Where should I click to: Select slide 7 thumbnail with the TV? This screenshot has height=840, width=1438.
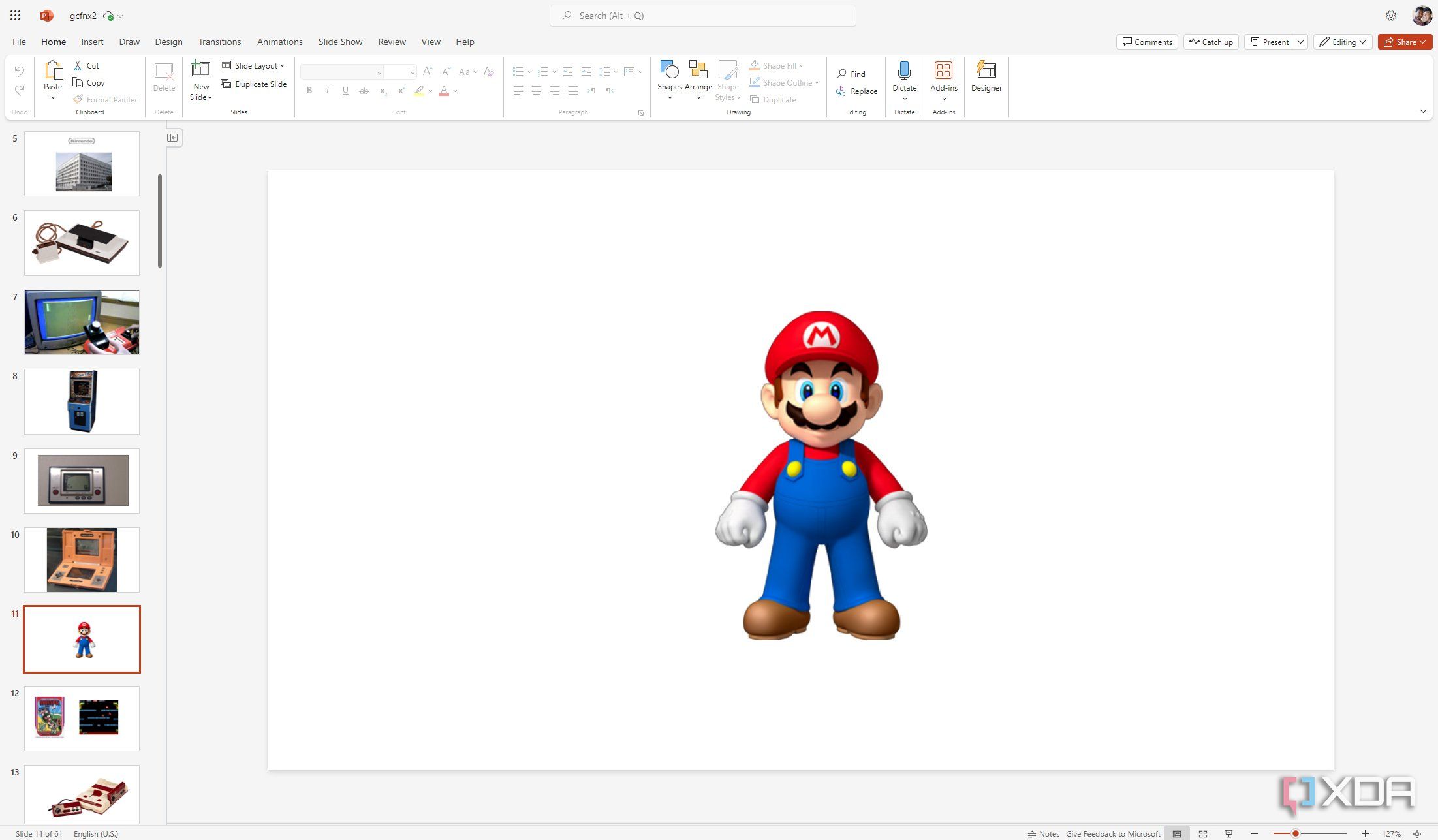click(x=82, y=322)
